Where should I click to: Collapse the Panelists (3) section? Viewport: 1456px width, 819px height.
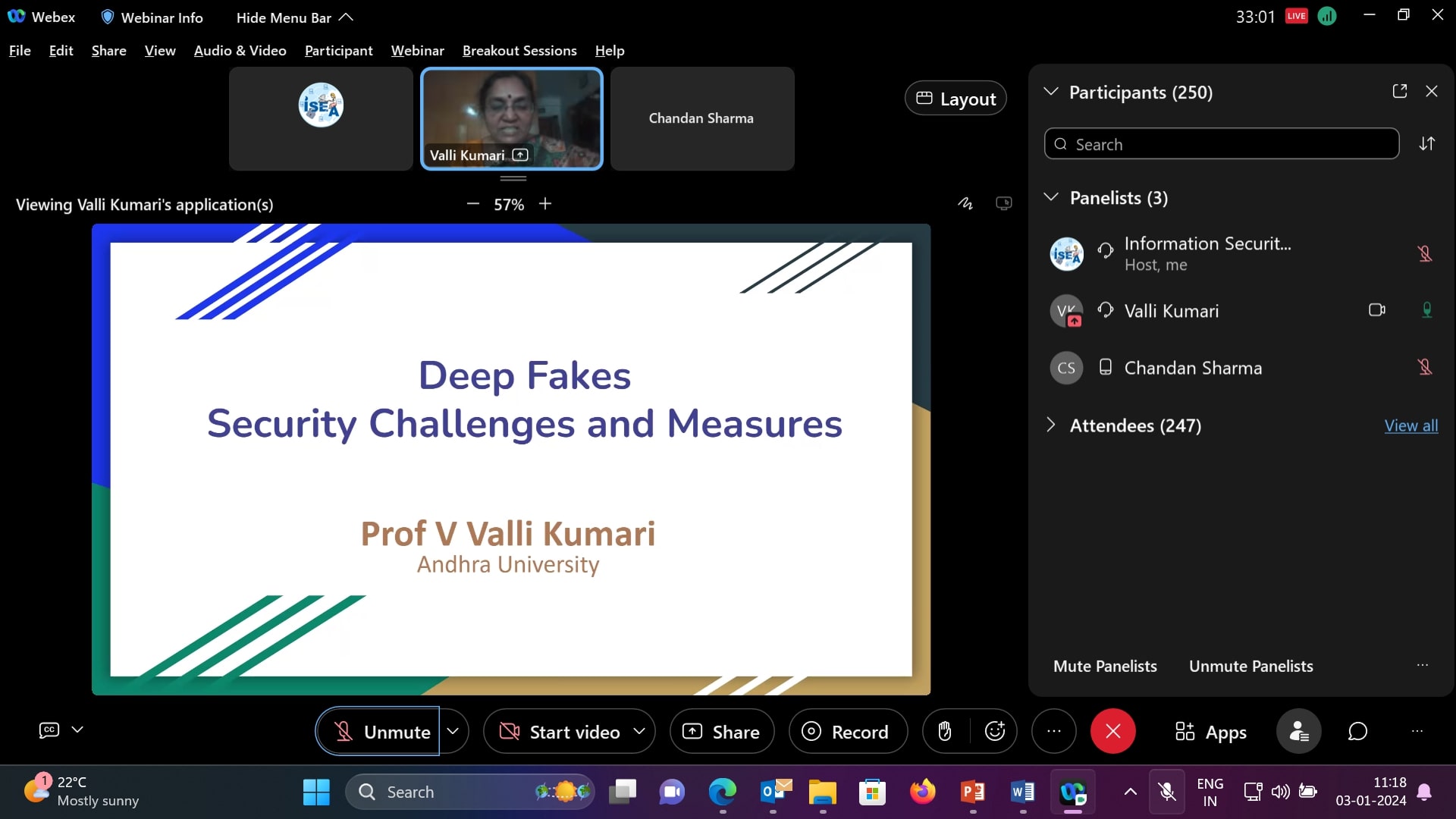tap(1051, 197)
